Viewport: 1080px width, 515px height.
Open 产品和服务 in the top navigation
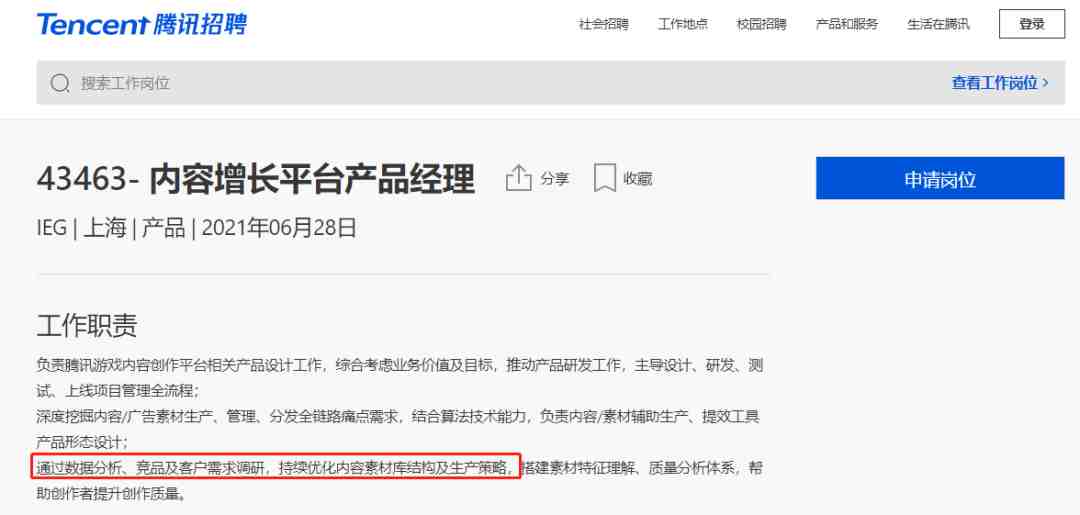(847, 24)
